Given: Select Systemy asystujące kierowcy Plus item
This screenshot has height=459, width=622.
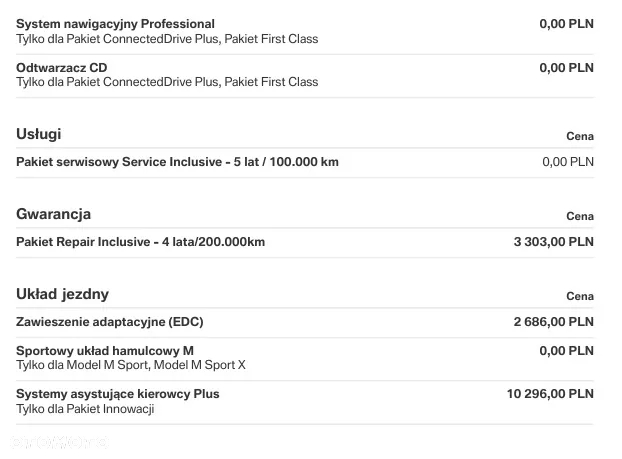Looking at the screenshot, I should (x=305, y=401).
